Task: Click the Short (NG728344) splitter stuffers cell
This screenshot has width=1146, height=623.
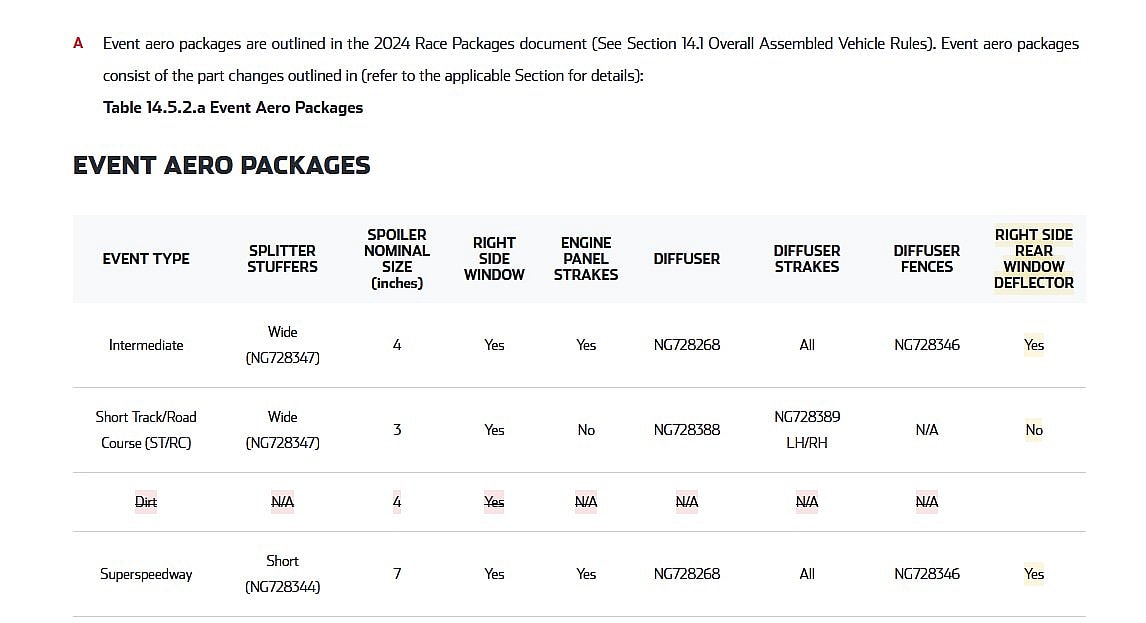Action: (283, 574)
